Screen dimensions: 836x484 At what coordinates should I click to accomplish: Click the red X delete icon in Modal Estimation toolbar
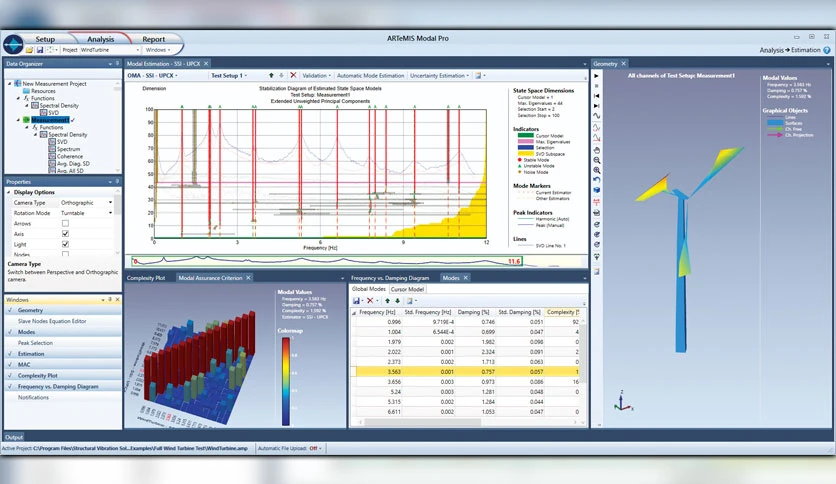[293, 75]
